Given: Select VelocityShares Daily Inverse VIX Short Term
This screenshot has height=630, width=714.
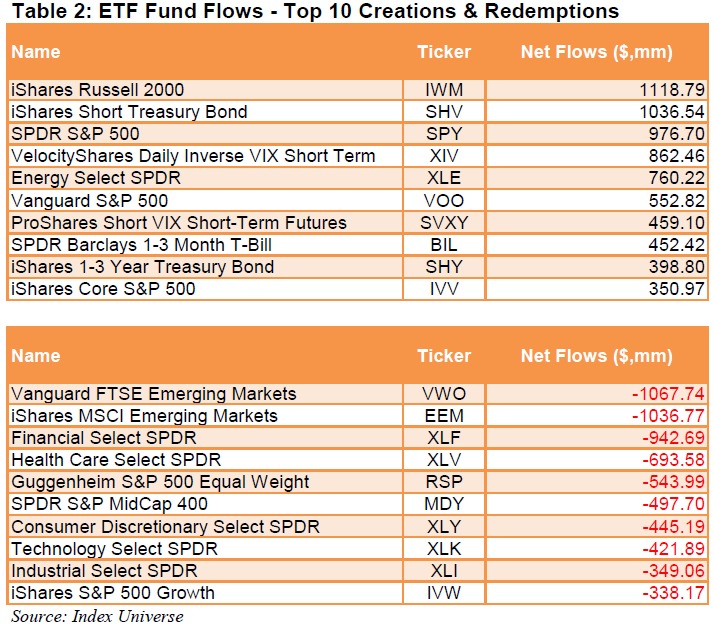Looking at the screenshot, I should coord(193,156).
